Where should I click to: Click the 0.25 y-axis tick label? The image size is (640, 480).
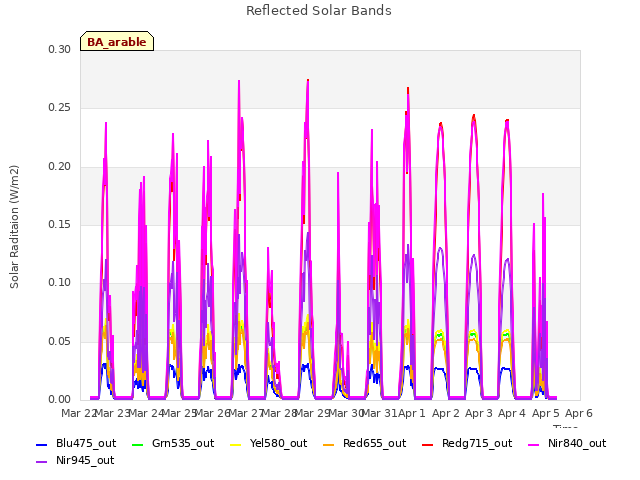60,108
